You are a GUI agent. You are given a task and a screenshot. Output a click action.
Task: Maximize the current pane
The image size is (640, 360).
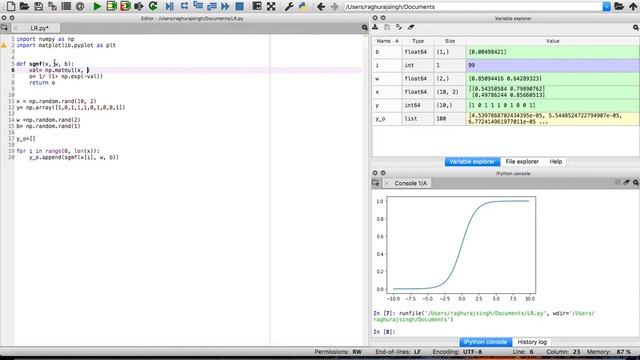[257, 6]
